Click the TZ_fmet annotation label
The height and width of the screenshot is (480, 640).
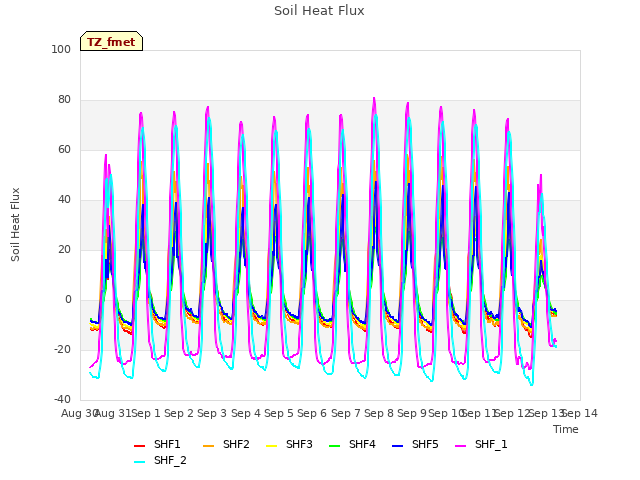[111, 42]
